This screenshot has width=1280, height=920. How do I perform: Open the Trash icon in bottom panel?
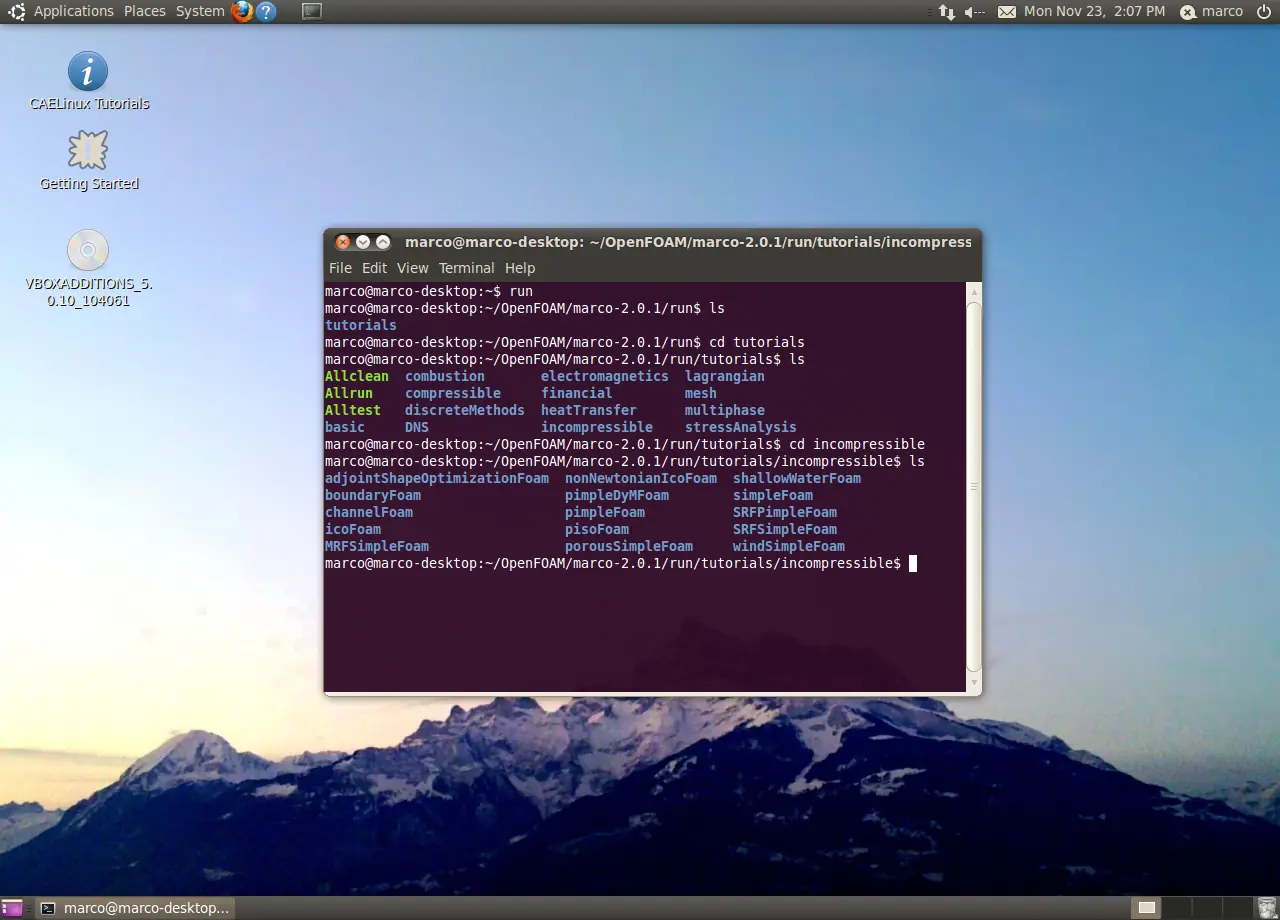pos(1266,908)
